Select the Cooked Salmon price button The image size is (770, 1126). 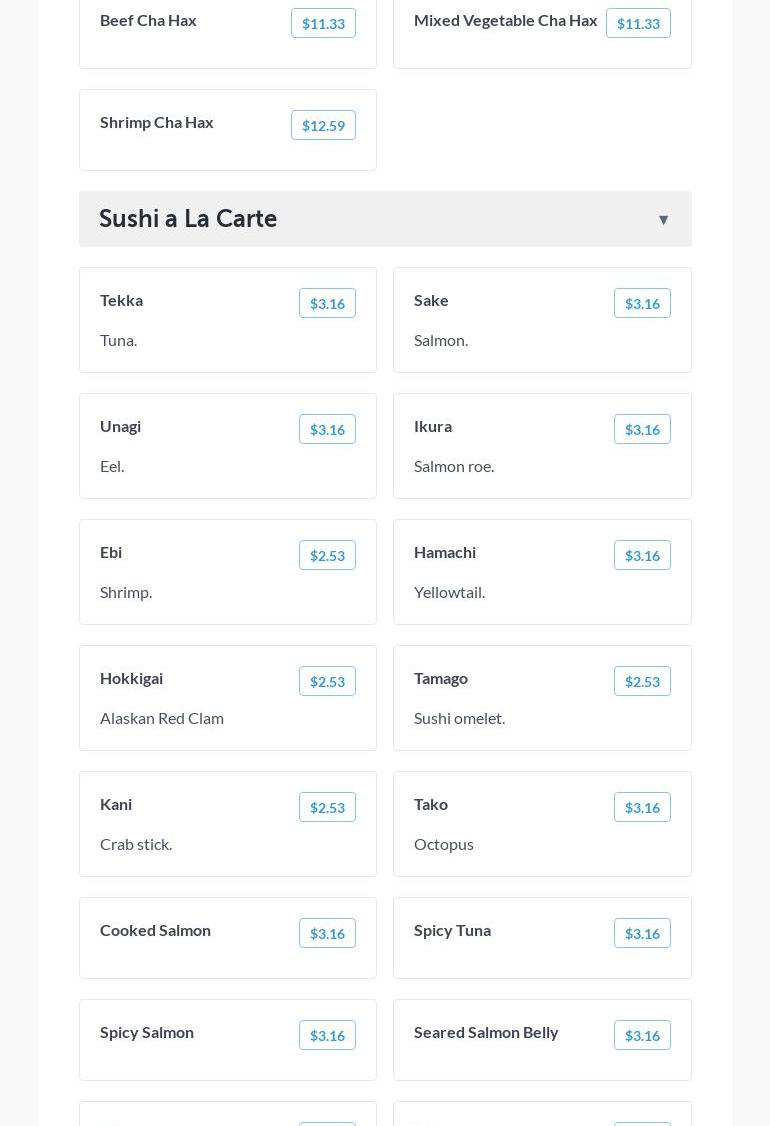coord(327,933)
